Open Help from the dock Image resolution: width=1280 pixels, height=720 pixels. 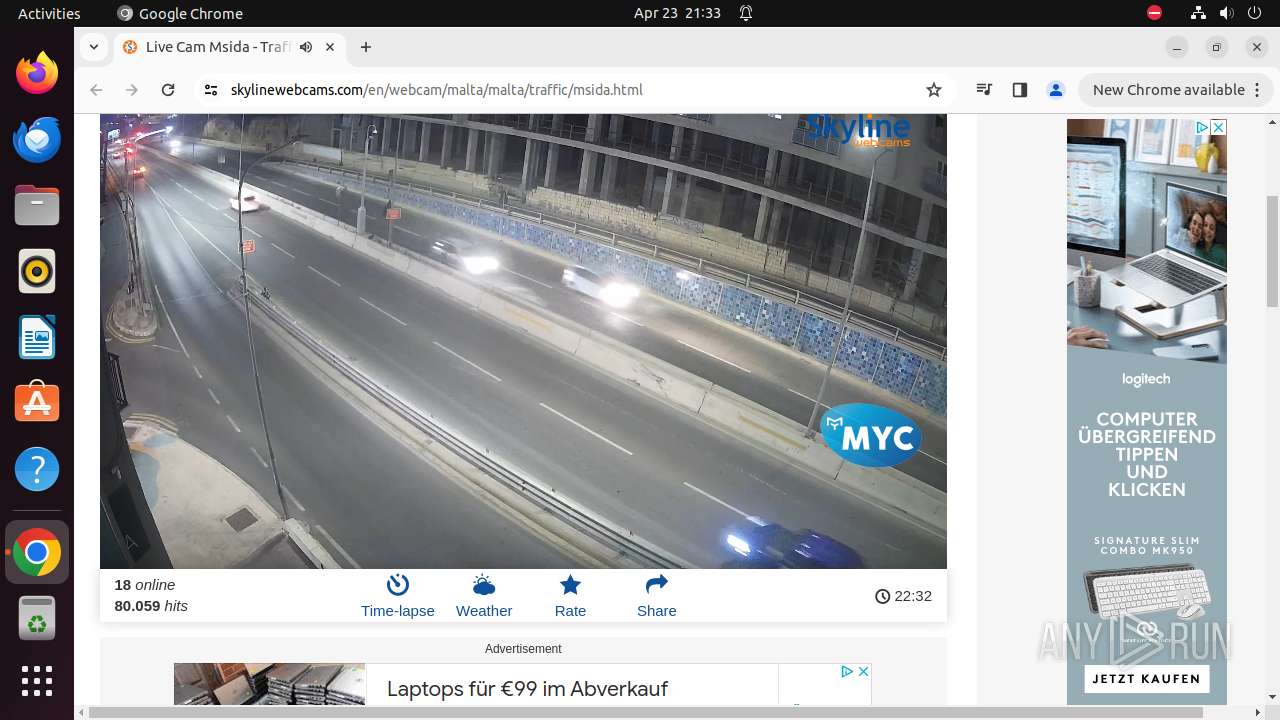tap(37, 469)
